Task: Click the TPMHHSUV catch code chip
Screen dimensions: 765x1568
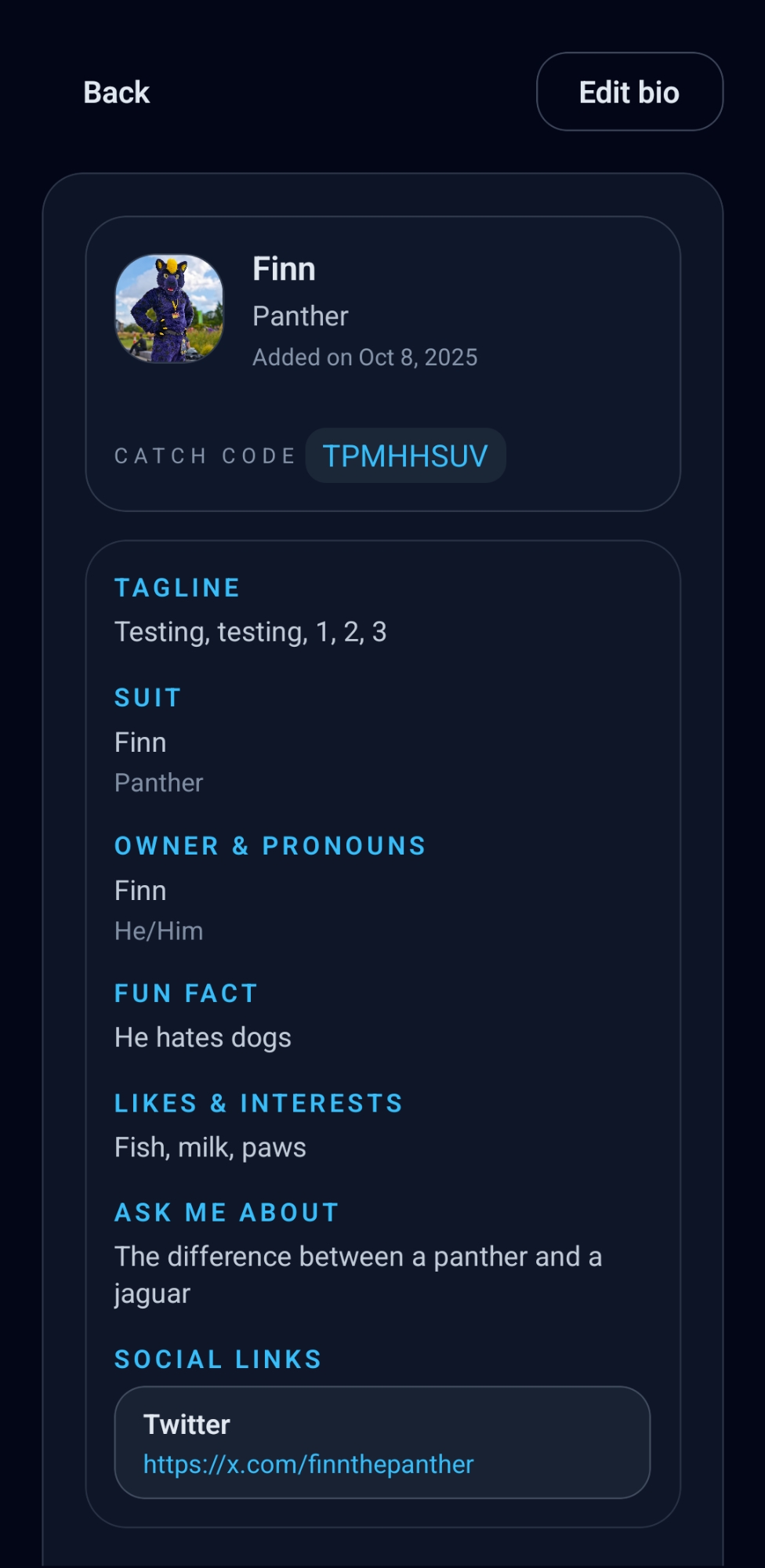Action: click(x=405, y=456)
